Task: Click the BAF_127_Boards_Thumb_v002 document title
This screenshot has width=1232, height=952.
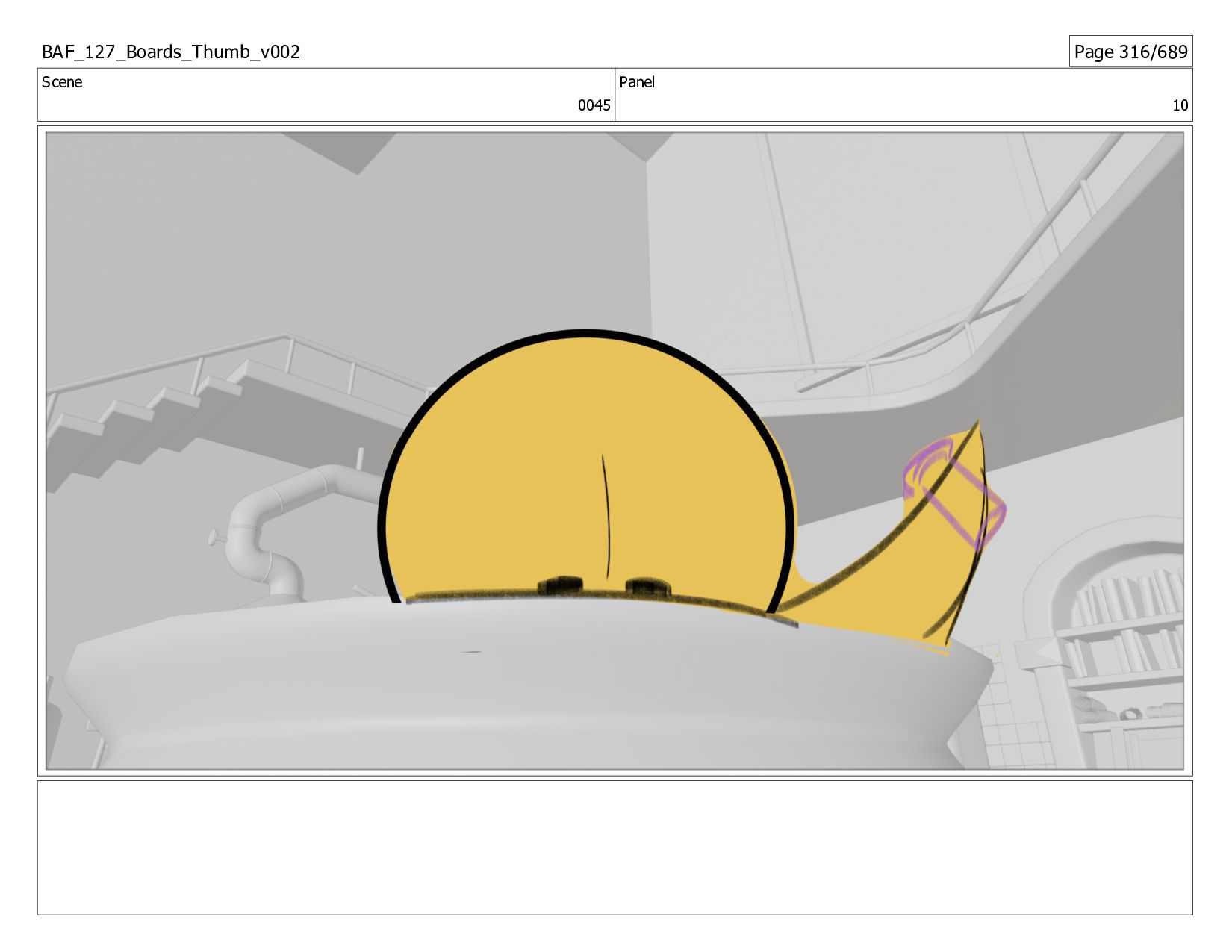Action: [x=171, y=52]
